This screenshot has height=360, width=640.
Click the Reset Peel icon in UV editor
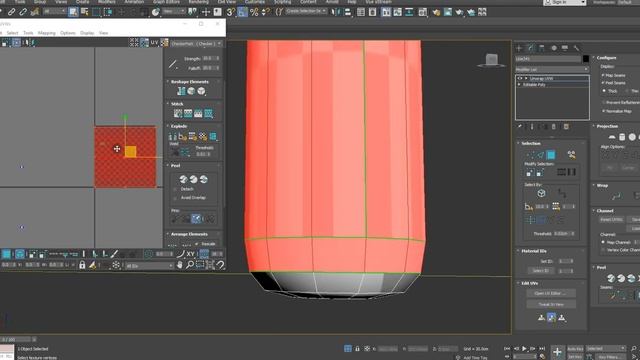pos(204,179)
